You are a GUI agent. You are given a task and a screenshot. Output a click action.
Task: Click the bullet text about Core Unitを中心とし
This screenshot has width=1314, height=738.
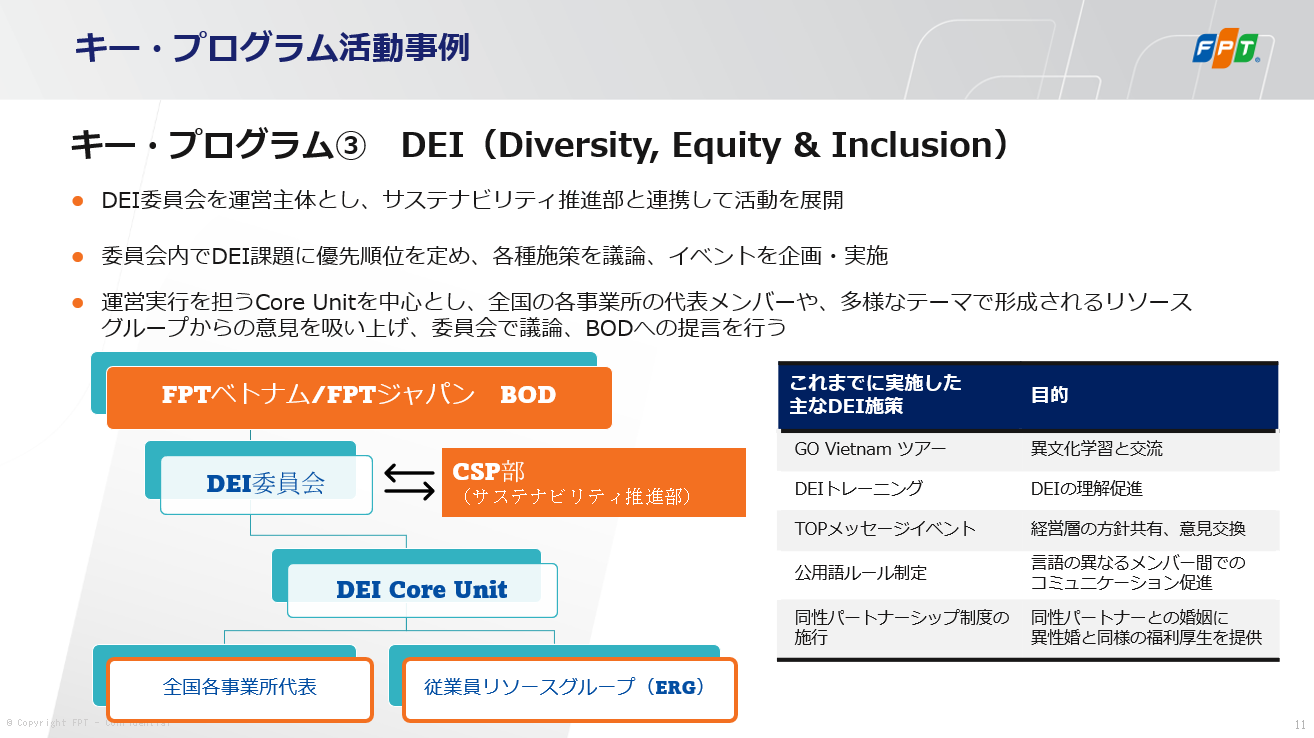pyautogui.click(x=647, y=314)
